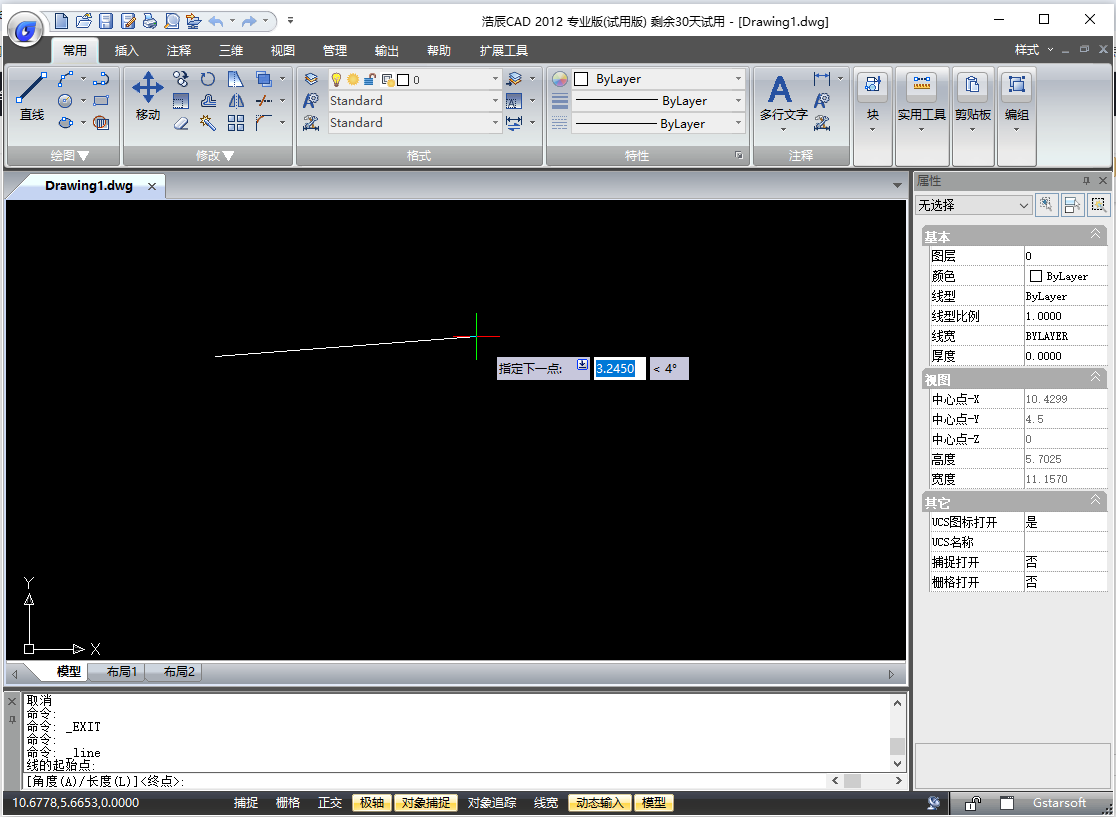Disable 对象捕捉 object snap

tap(426, 803)
